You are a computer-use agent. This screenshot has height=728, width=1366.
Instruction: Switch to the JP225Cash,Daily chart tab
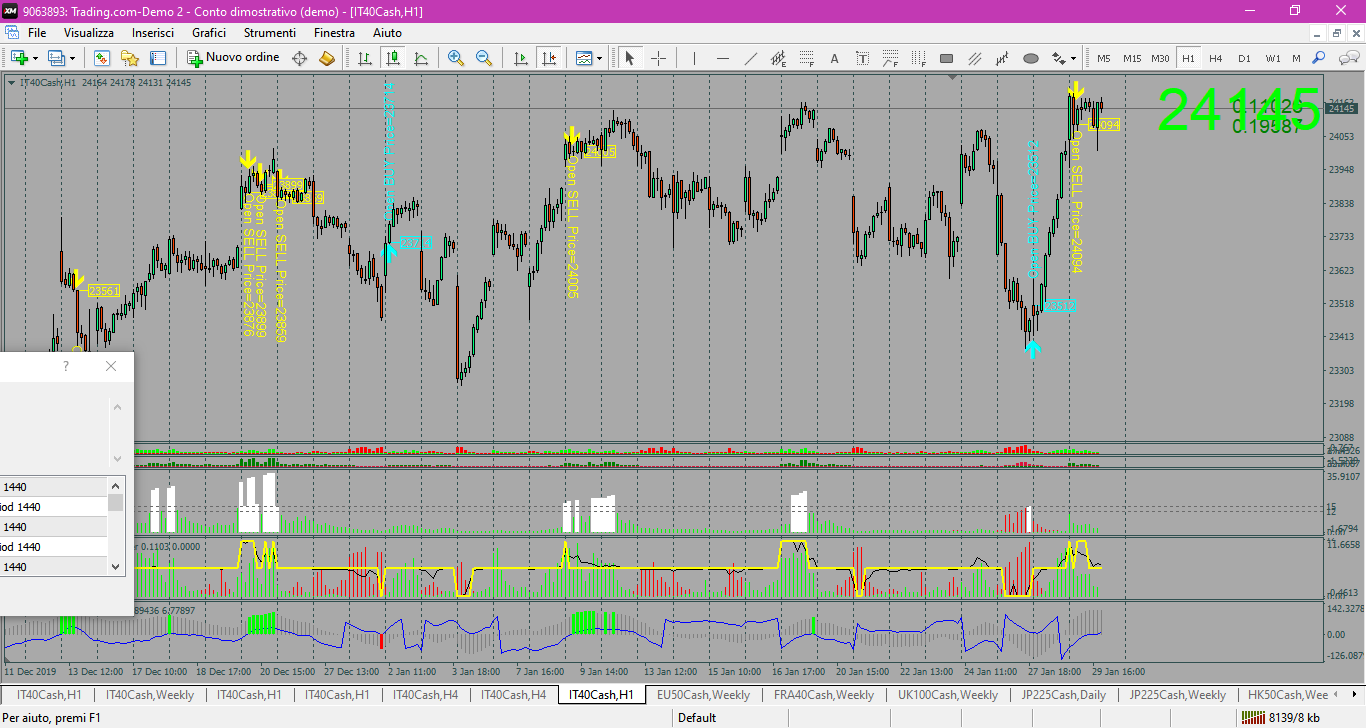(x=1063, y=694)
